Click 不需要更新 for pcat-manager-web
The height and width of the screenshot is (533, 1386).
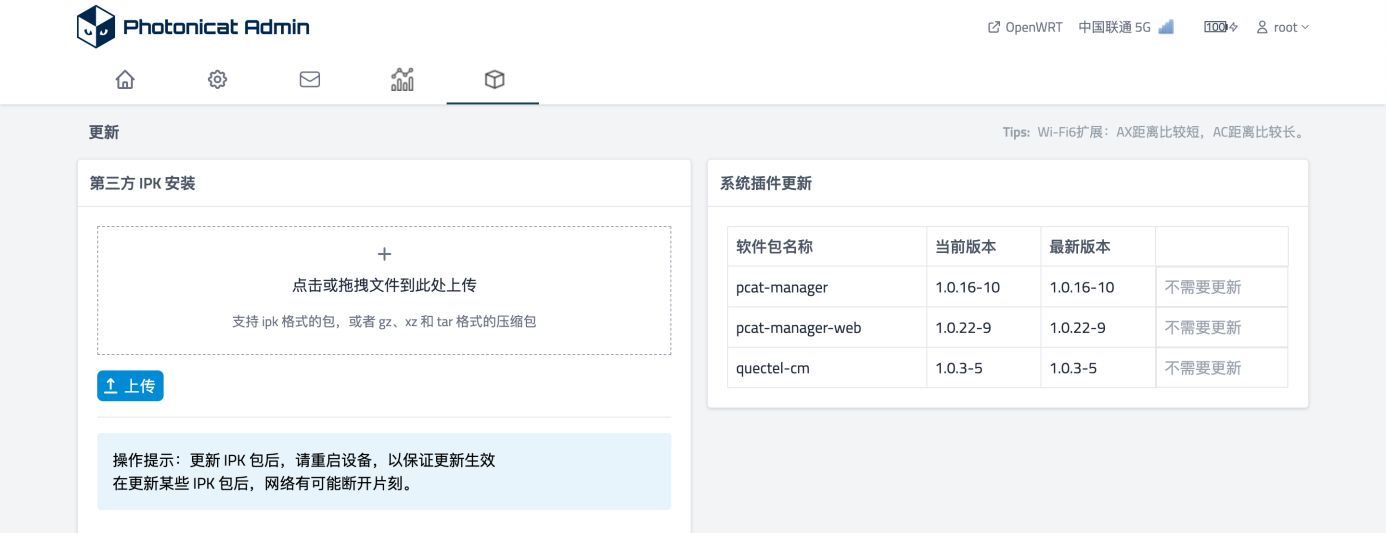pos(1203,327)
